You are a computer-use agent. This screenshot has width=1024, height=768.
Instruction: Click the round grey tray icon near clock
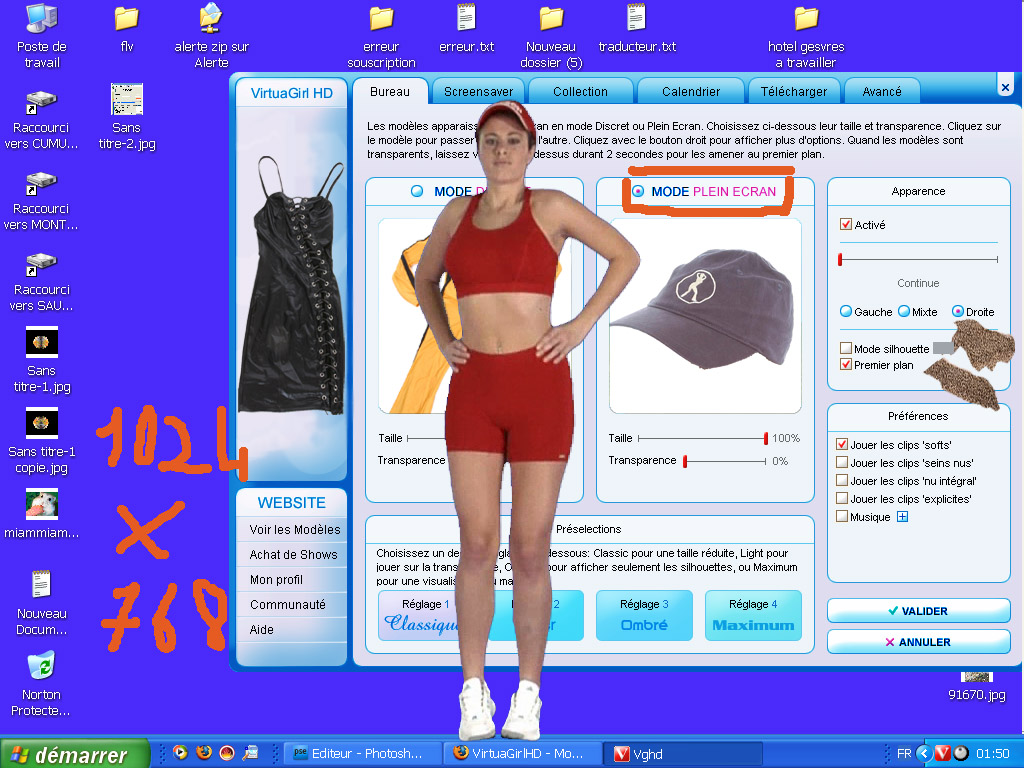point(961,753)
